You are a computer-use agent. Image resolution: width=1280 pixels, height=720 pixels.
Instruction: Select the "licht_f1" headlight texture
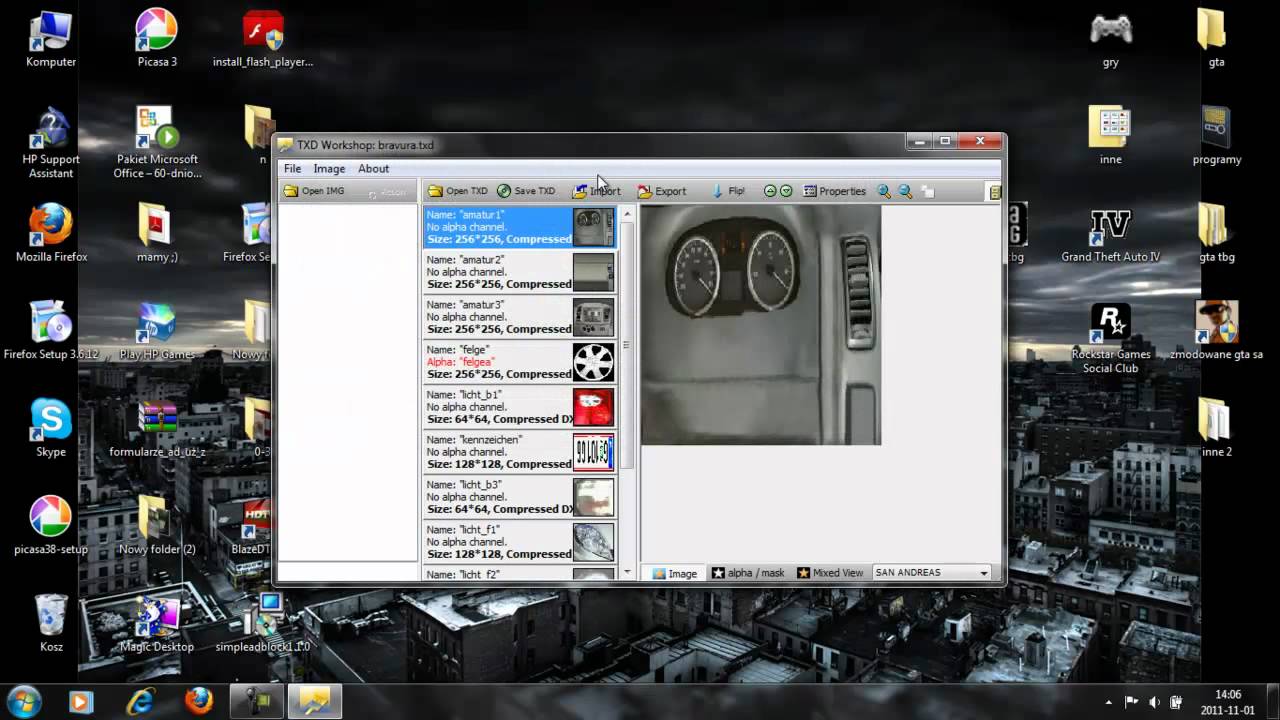[x=520, y=542]
